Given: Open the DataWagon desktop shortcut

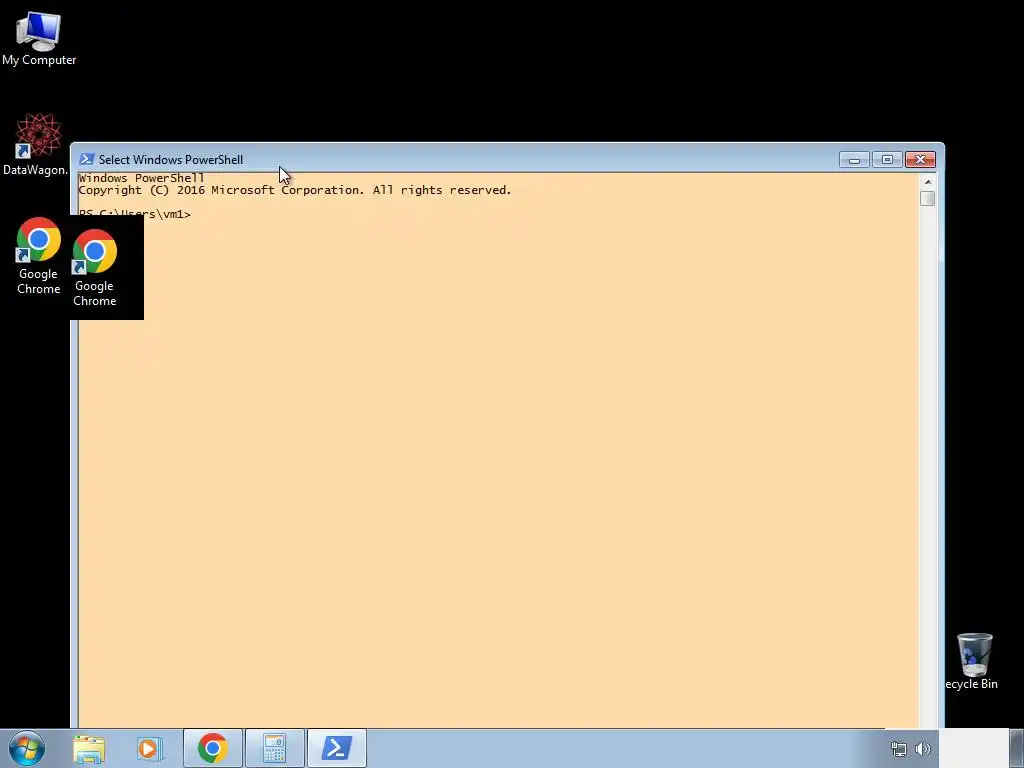Looking at the screenshot, I should pos(37,144).
